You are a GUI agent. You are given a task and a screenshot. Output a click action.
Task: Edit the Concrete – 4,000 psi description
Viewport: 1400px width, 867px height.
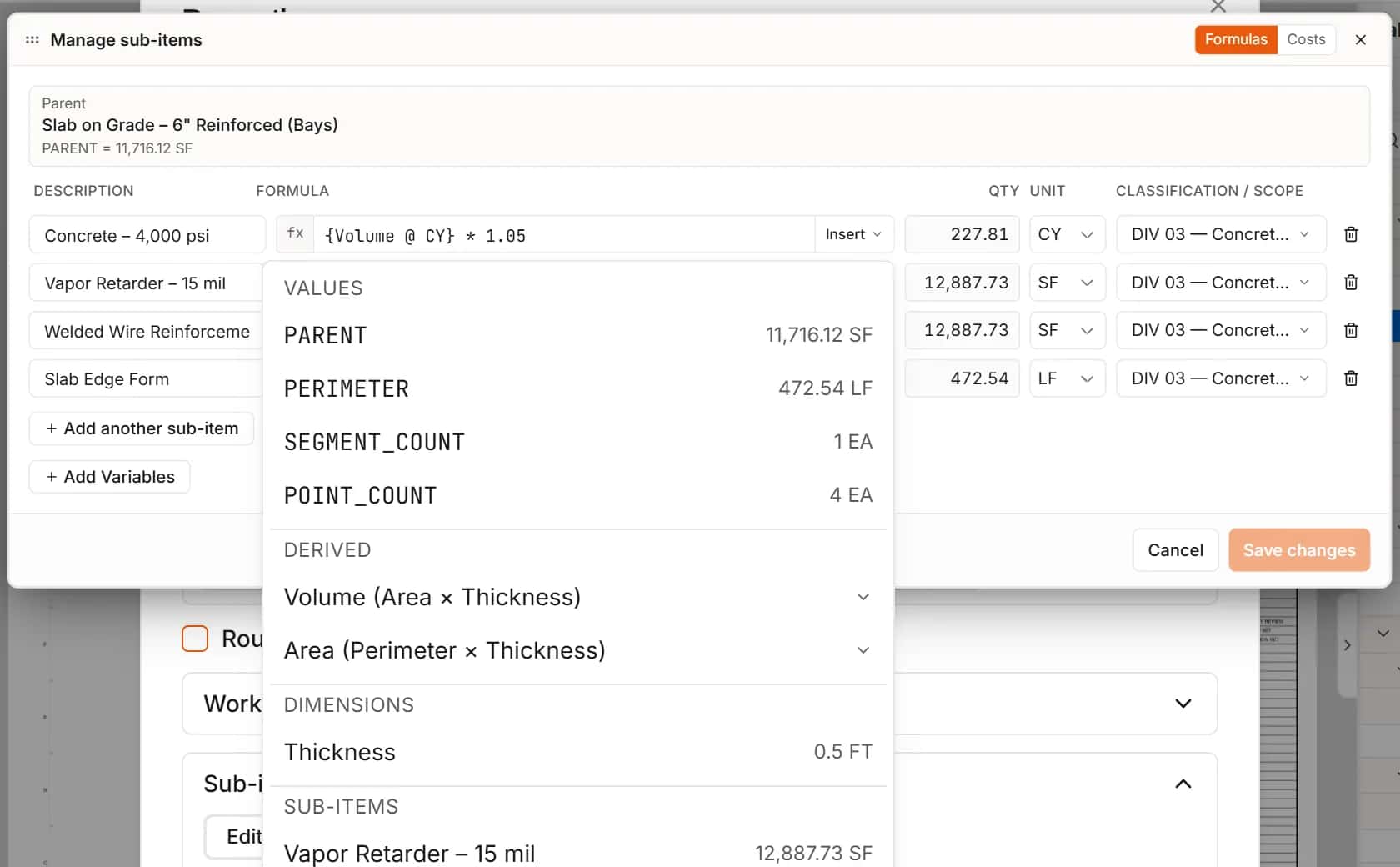click(147, 235)
